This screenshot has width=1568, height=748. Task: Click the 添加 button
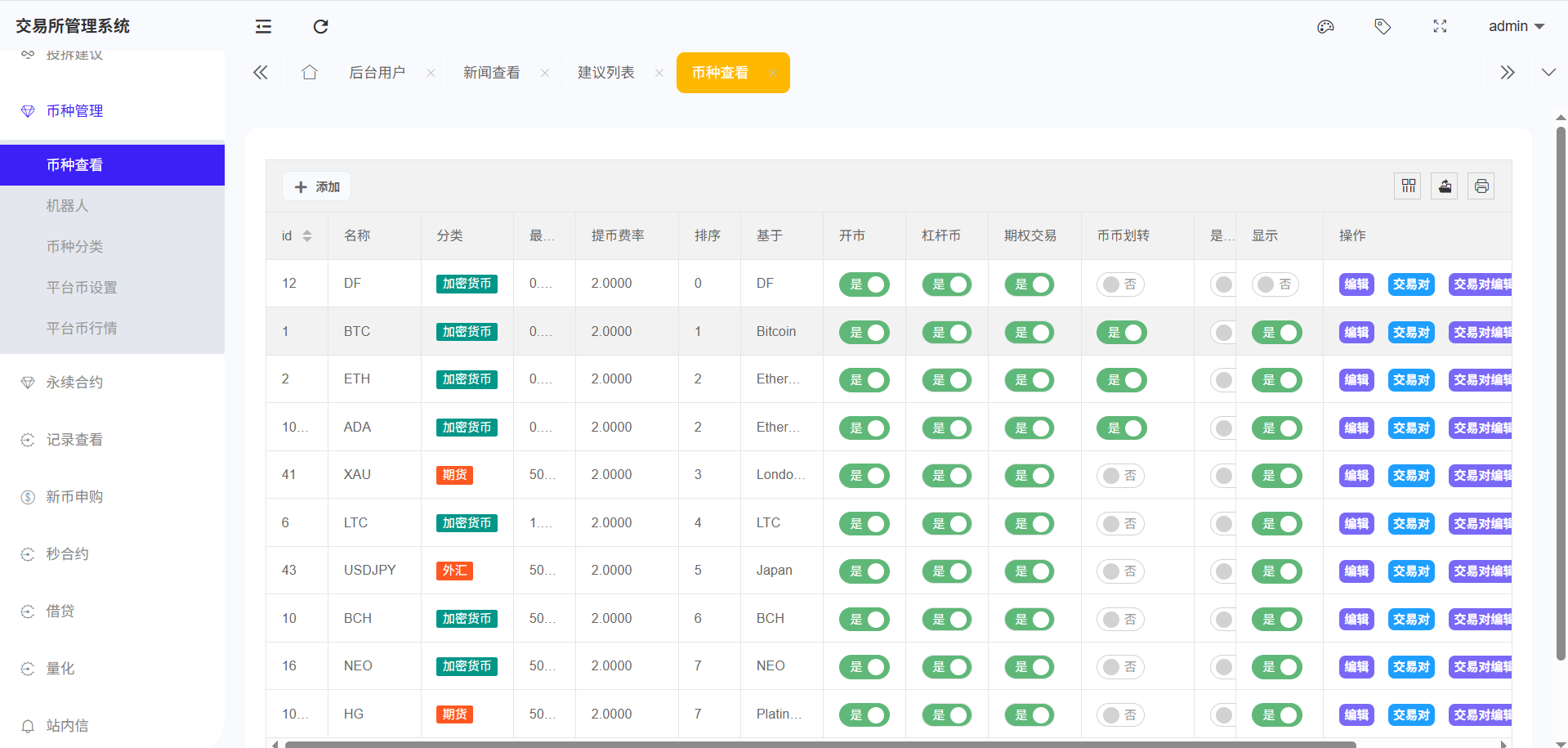317,187
